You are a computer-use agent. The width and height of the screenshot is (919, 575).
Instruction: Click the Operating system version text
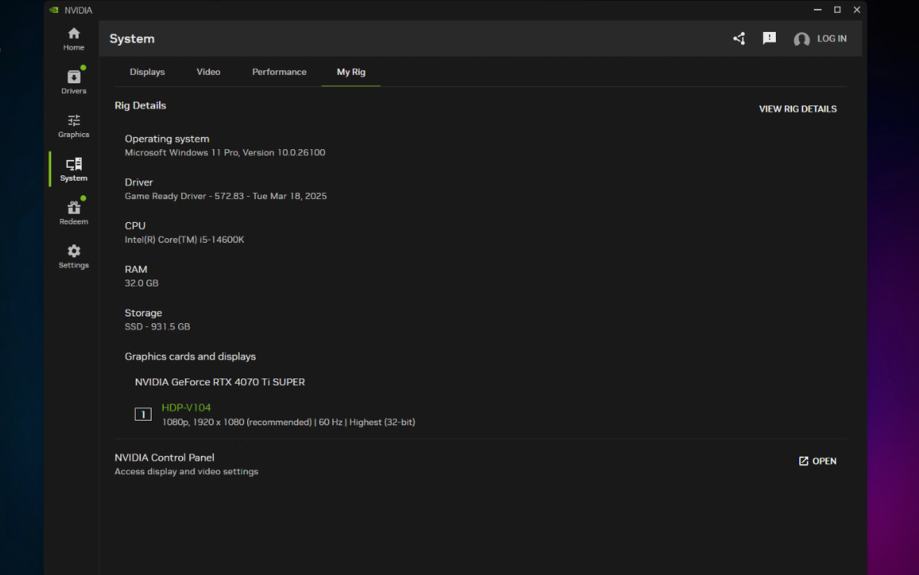tap(224, 152)
